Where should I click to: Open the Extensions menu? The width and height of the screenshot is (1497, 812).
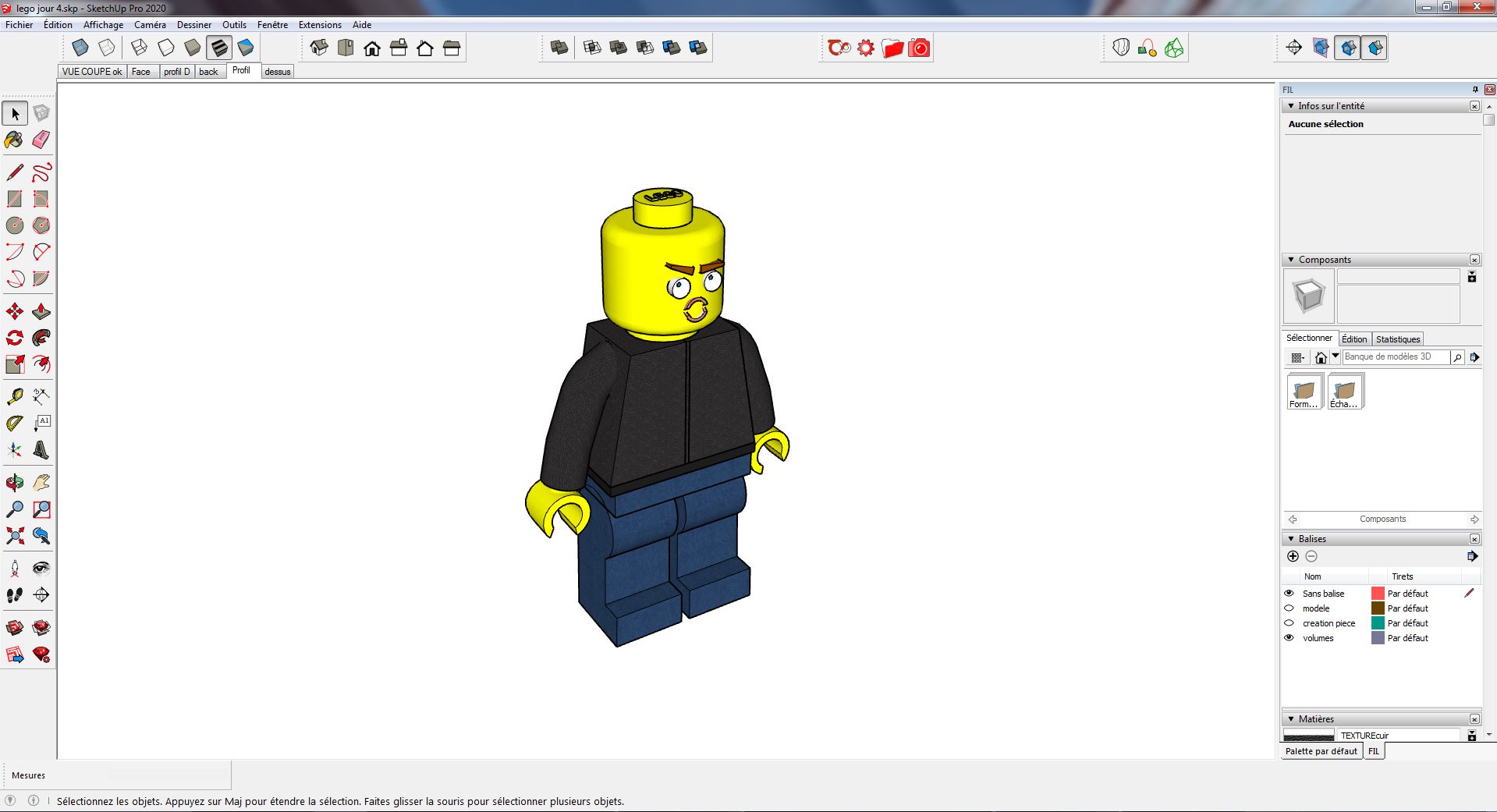320,25
